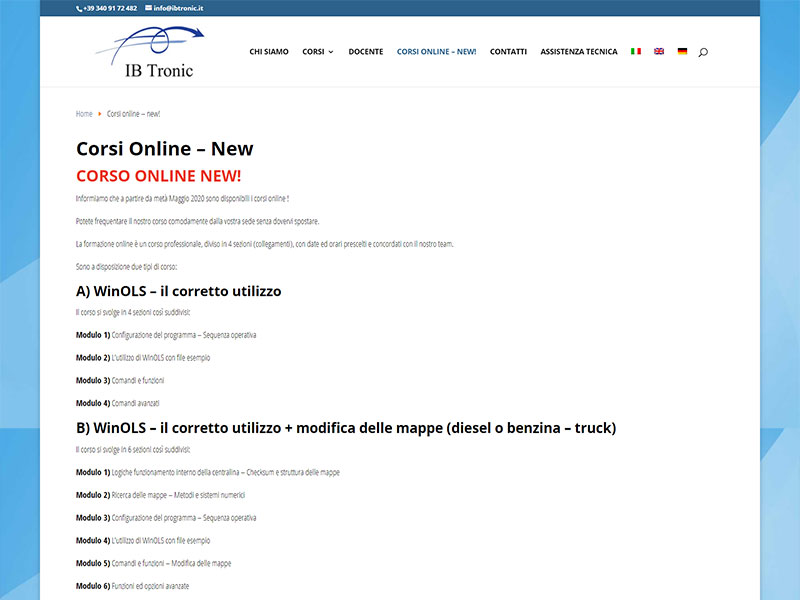This screenshot has height=600, width=800.
Task: Switch site language to Italian flag
Action: 636,52
